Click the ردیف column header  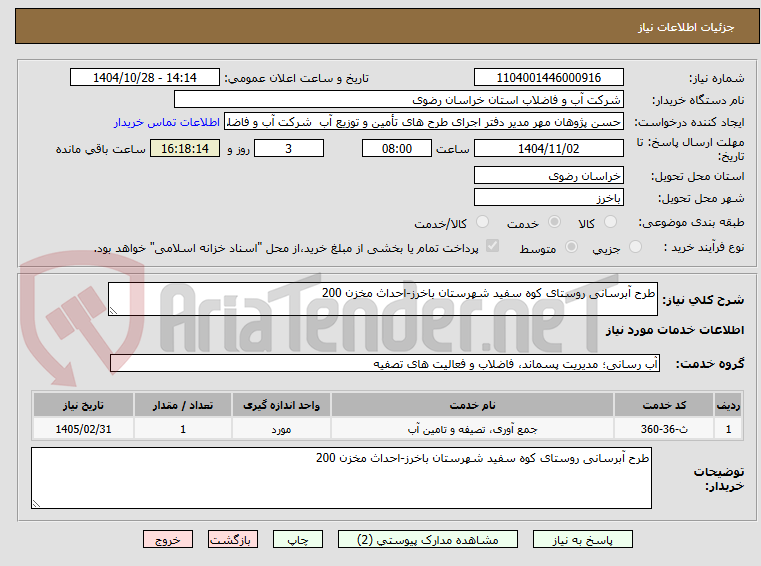click(x=728, y=405)
